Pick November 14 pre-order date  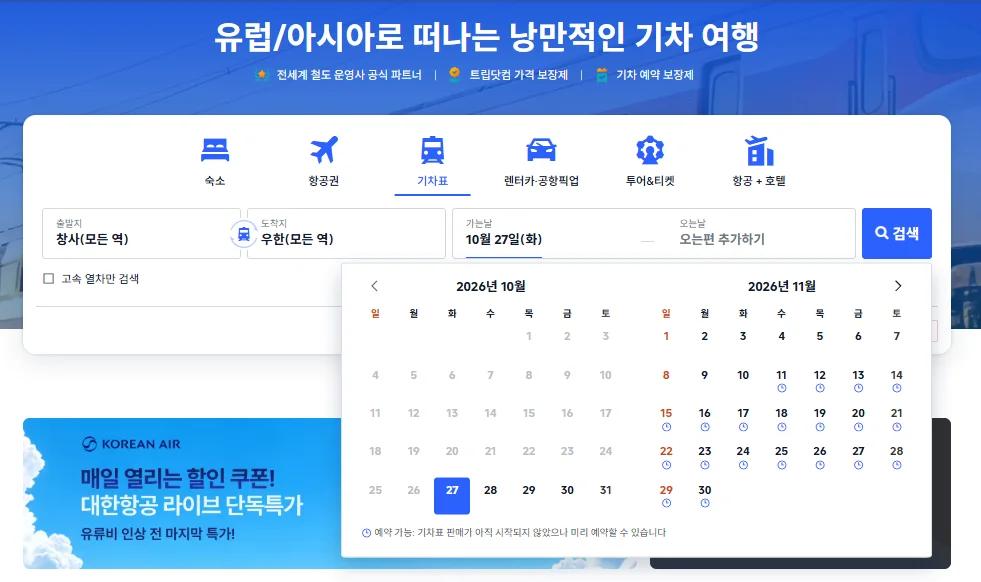pos(897,380)
